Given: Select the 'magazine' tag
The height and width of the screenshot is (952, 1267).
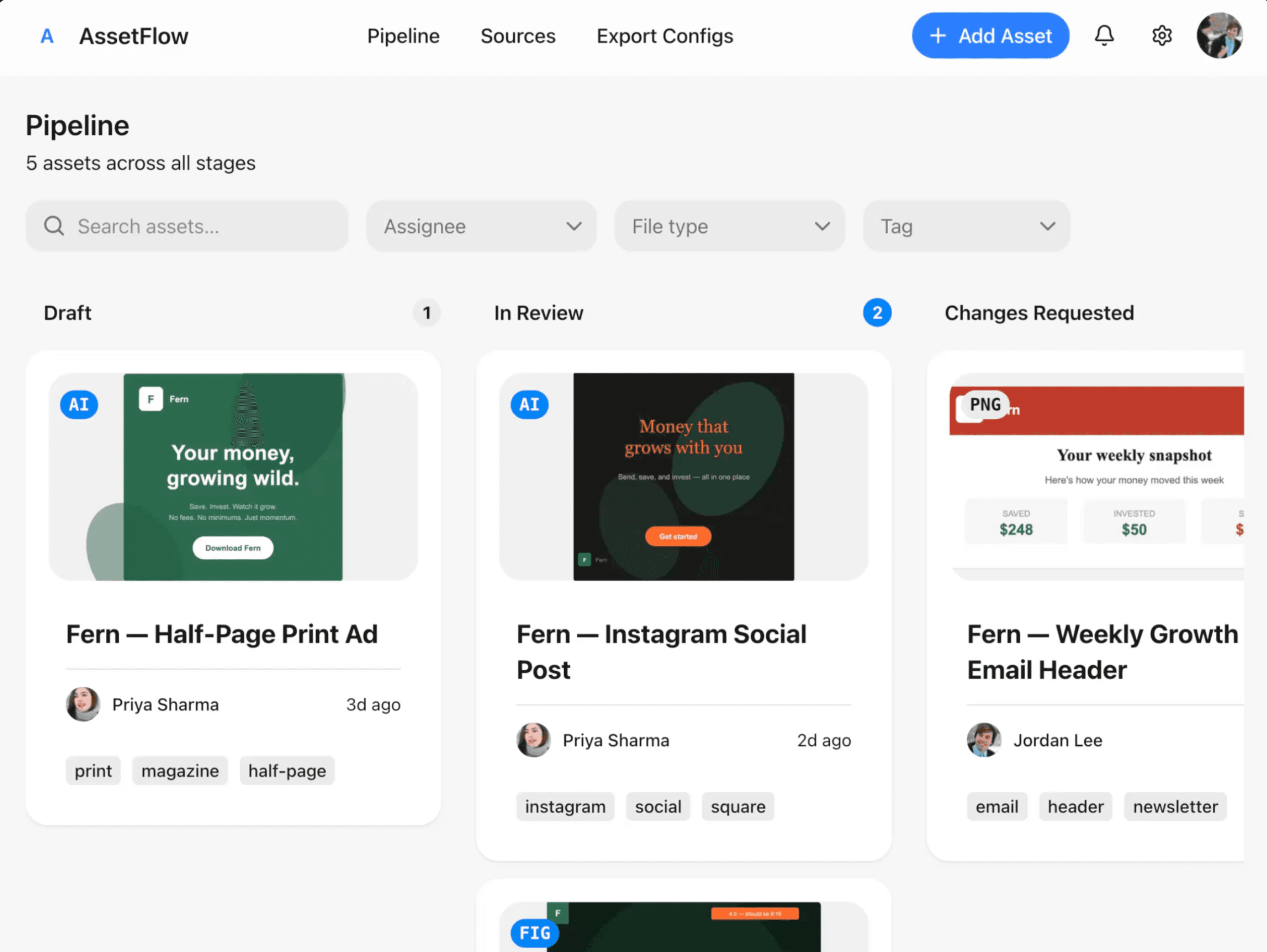Looking at the screenshot, I should tap(180, 771).
